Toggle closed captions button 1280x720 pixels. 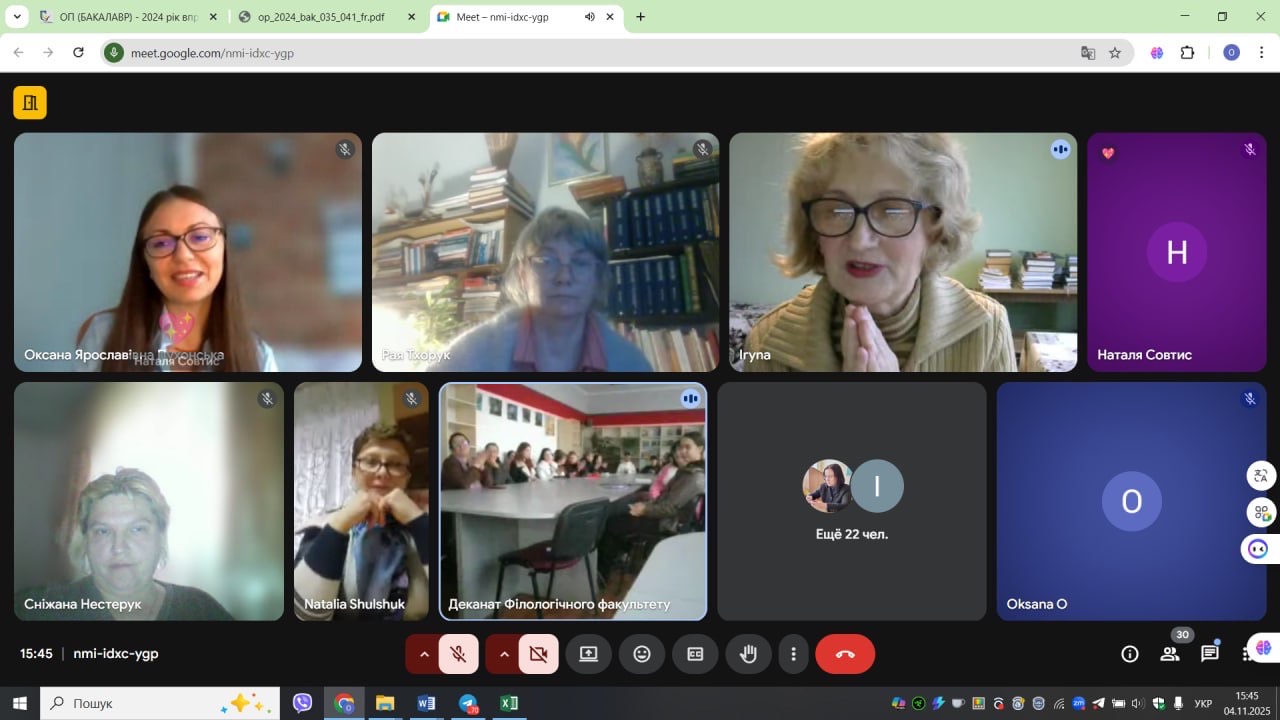[695, 654]
